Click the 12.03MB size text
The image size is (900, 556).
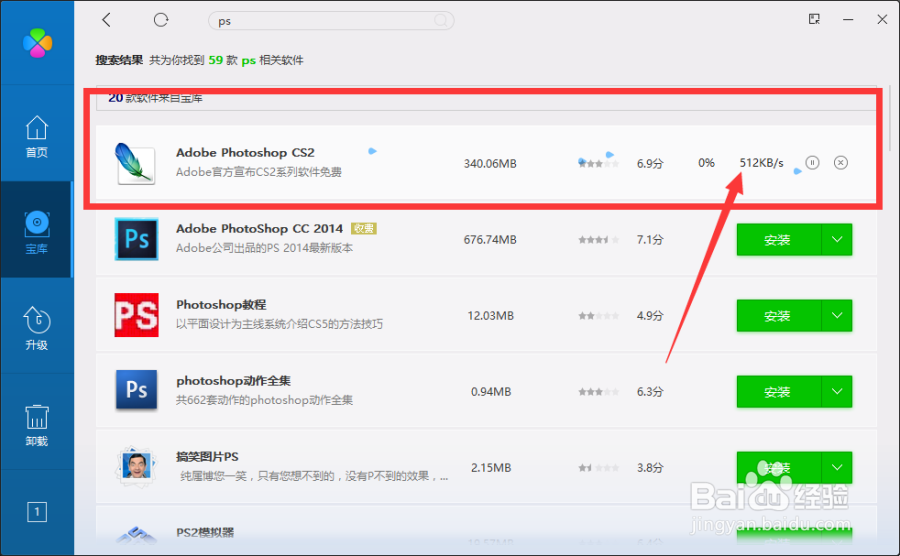tap(490, 316)
